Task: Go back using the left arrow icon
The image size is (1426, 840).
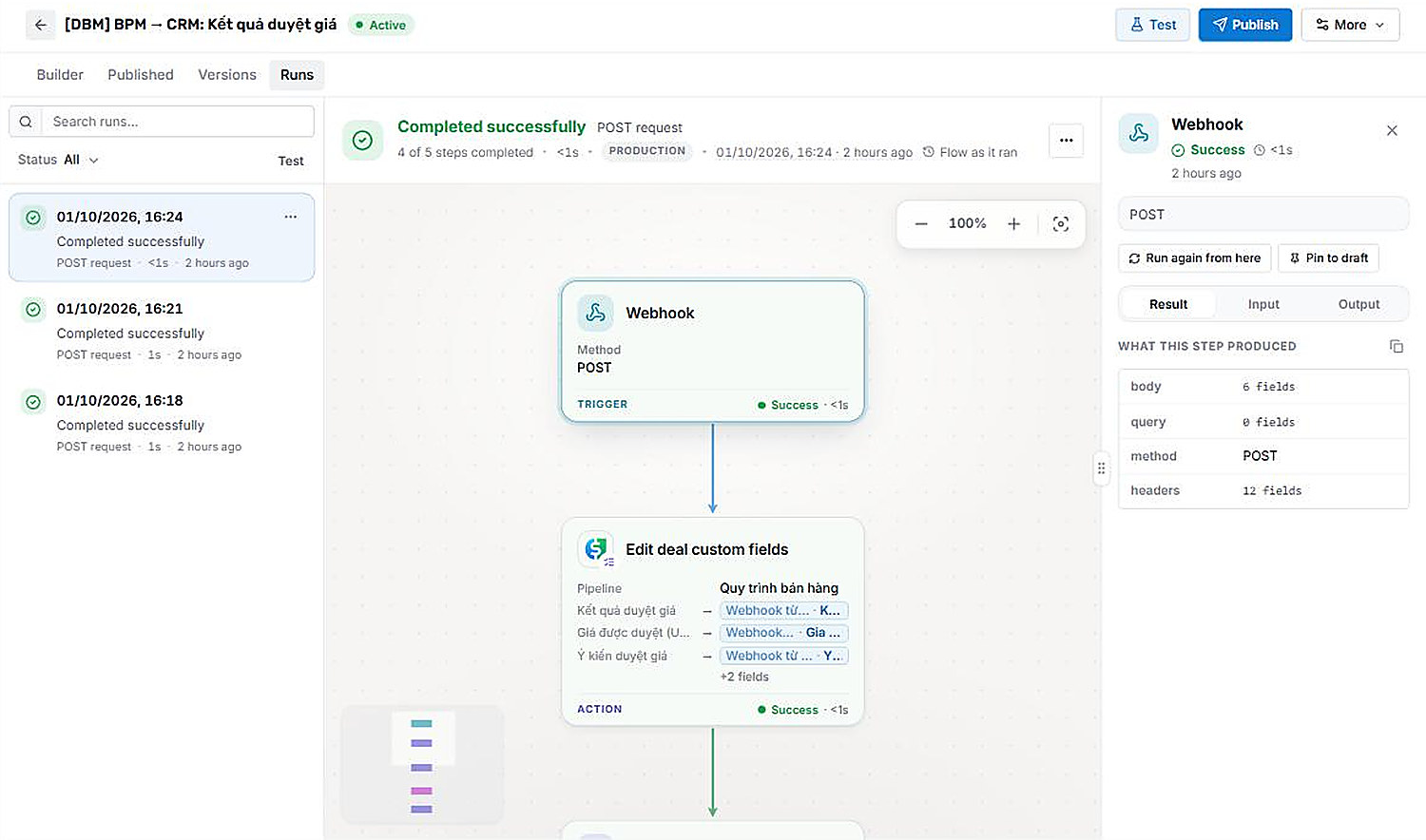Action: (40, 25)
